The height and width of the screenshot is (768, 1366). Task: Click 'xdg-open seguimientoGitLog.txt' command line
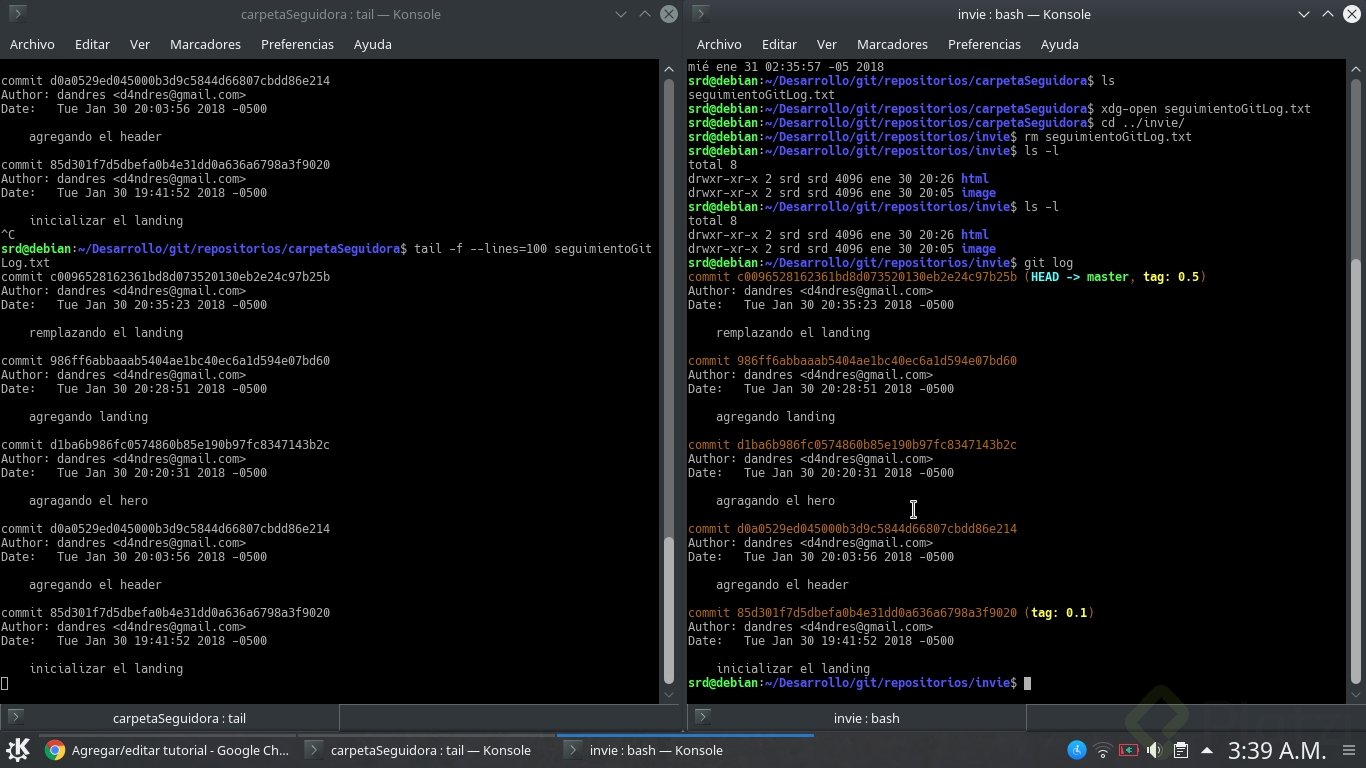[1205, 109]
